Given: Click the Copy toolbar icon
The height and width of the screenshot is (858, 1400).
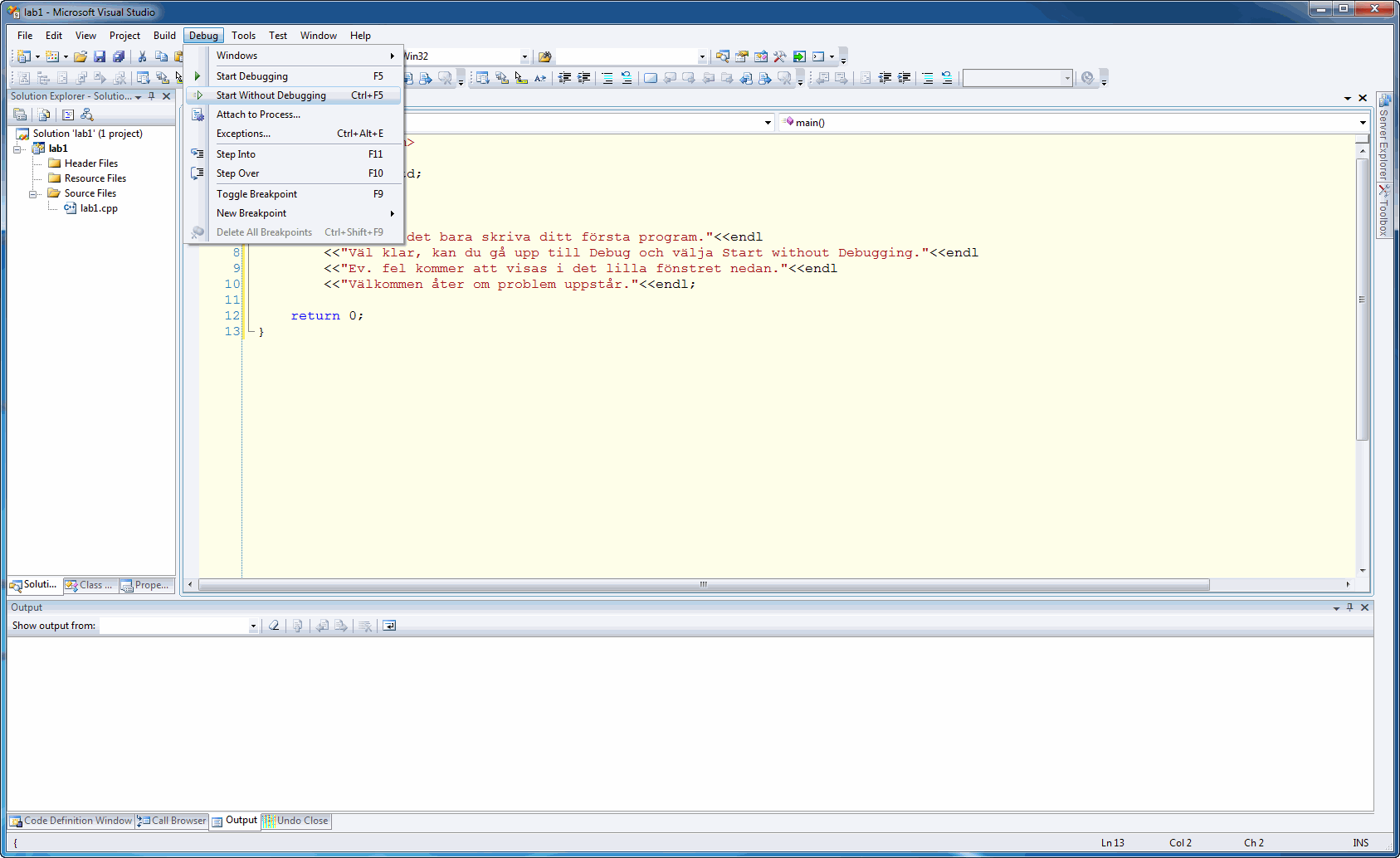Looking at the screenshot, I should click(x=161, y=56).
